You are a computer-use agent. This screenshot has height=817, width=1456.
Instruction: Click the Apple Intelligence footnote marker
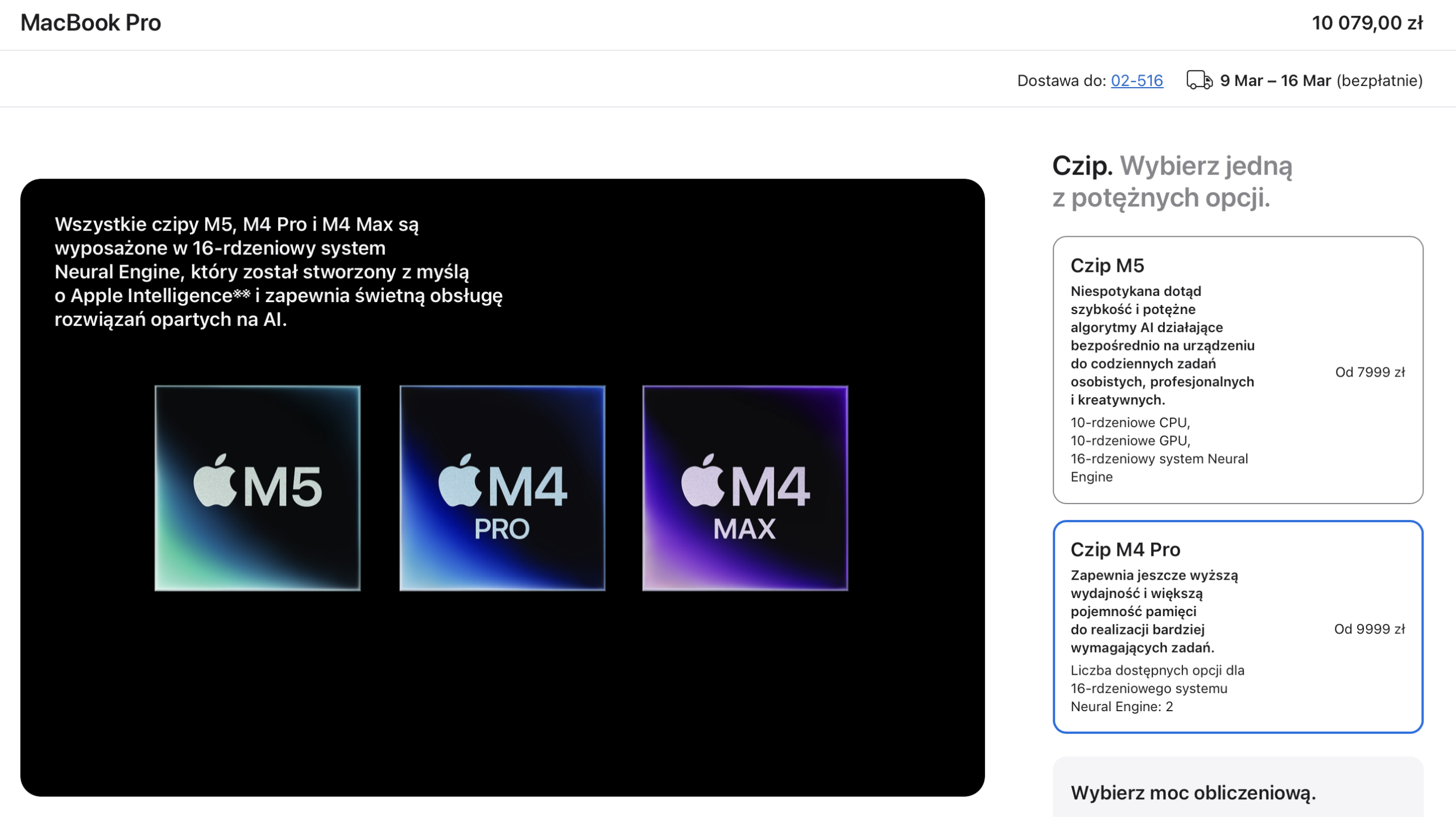[242, 293]
